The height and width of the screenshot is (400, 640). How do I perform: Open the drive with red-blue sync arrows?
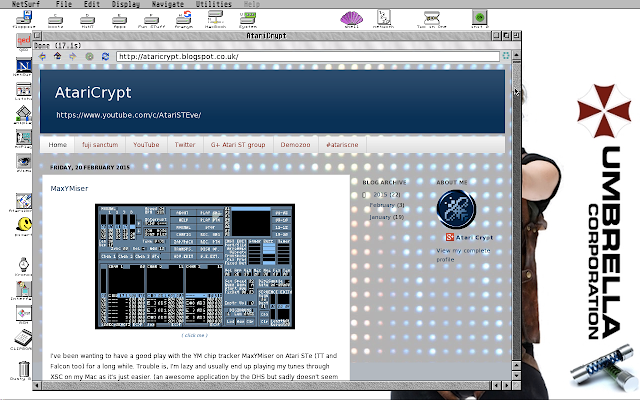coord(184,19)
